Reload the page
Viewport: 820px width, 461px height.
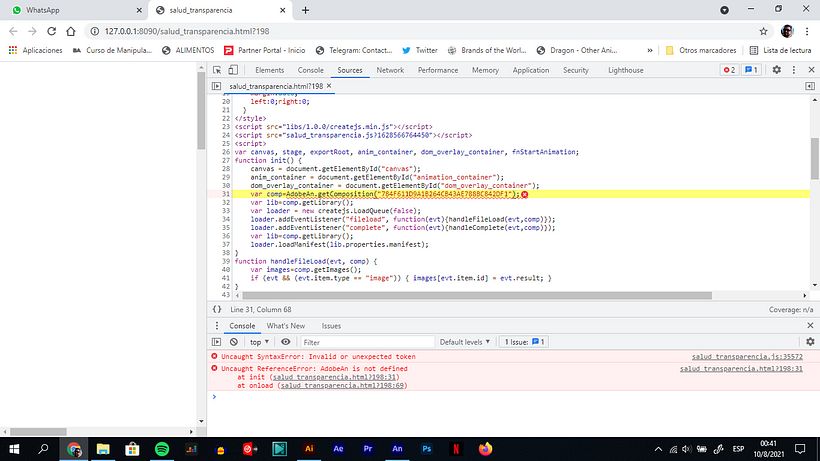coord(51,31)
